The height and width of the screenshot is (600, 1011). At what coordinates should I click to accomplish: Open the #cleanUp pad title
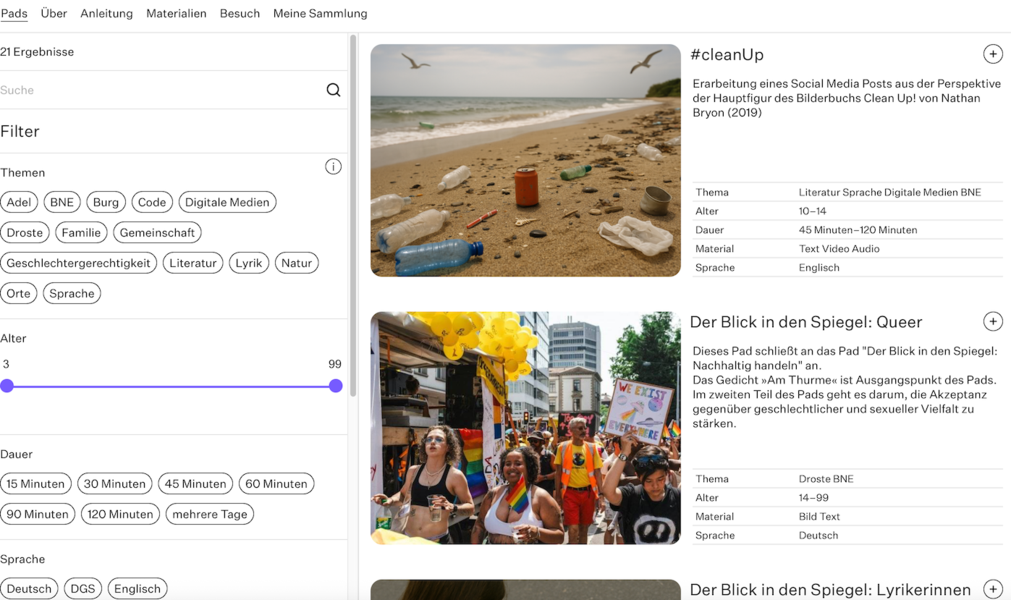(727, 55)
